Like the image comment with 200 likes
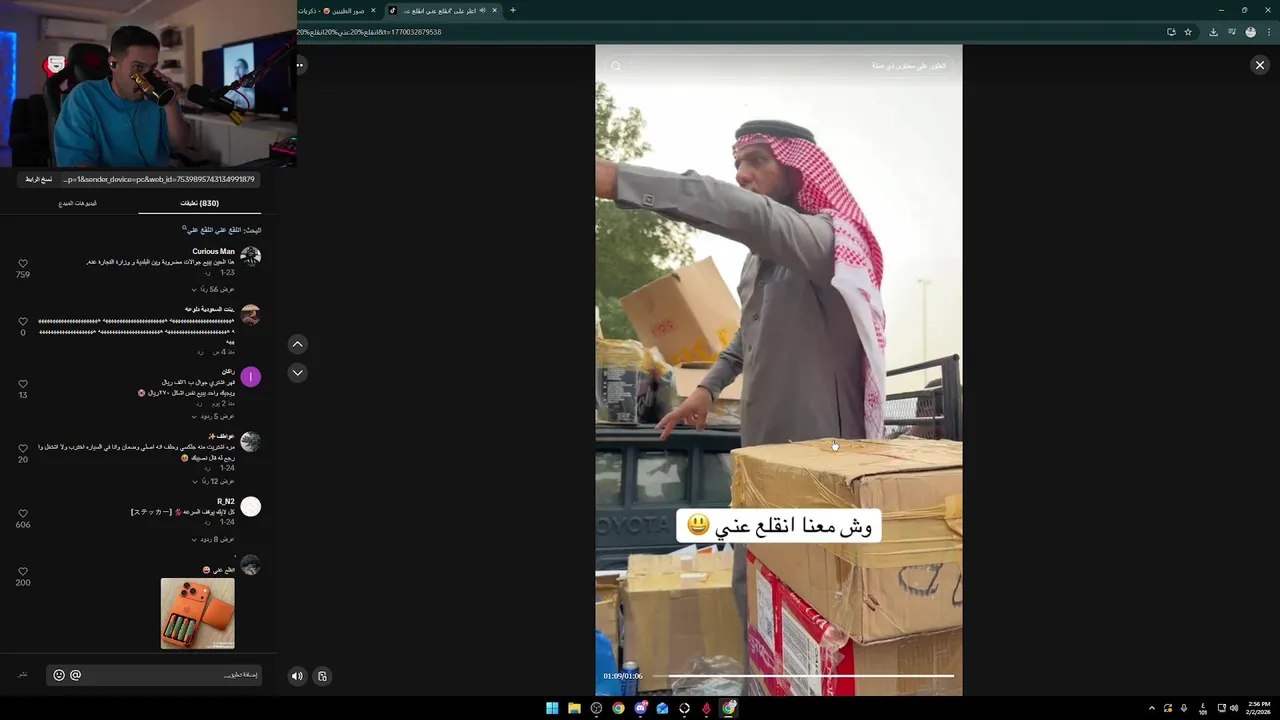1280x720 pixels. tap(23, 572)
